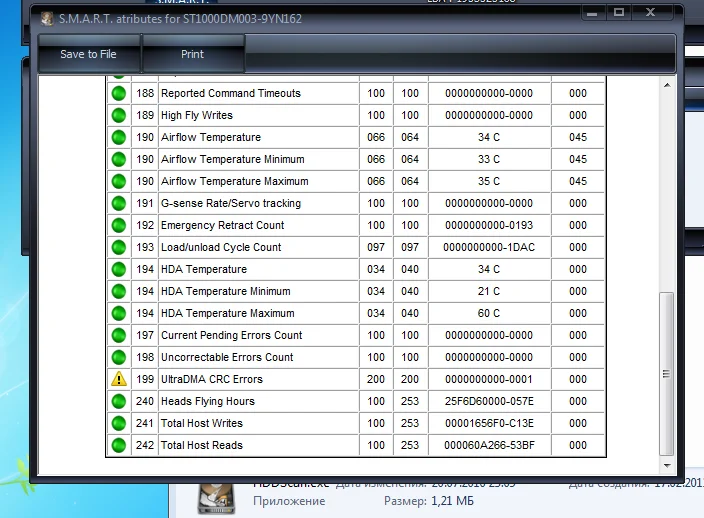
Task: Click the scrollbar up arrow
Action: click(667, 85)
